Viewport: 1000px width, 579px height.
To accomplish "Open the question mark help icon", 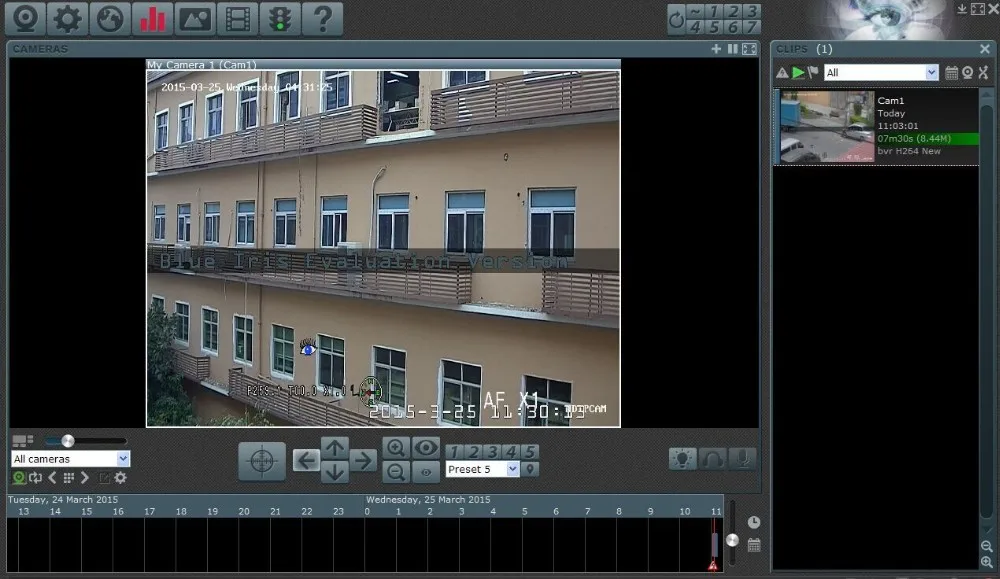I will pyautogui.click(x=323, y=18).
